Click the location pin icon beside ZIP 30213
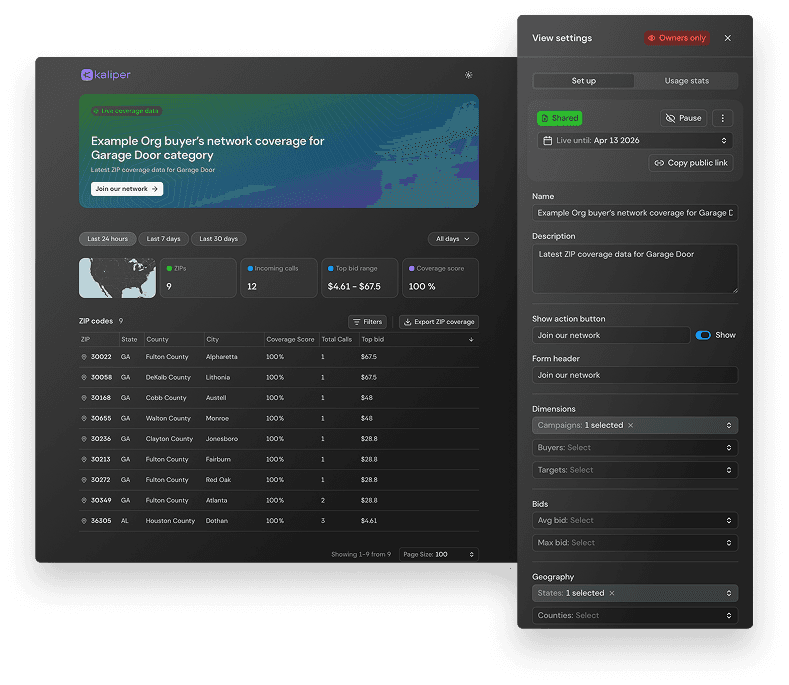The height and width of the screenshot is (685, 789). click(84, 460)
